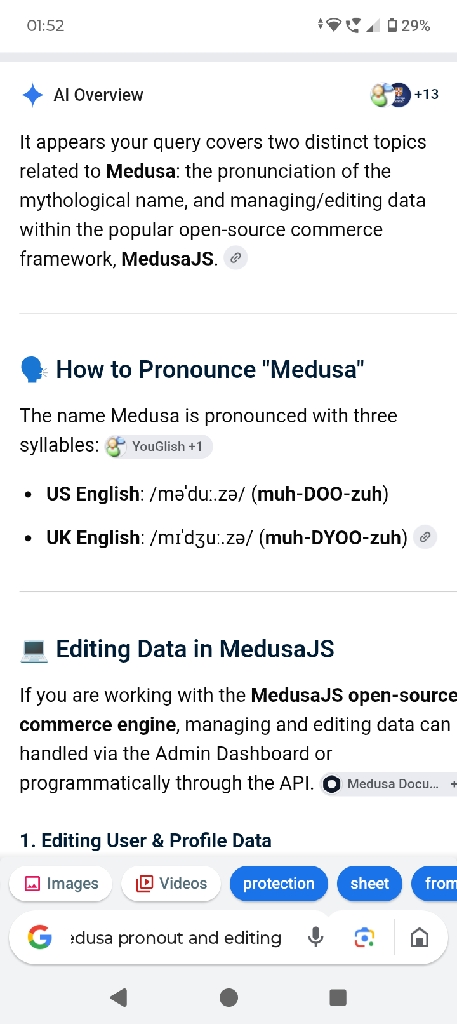Image resolution: width=457 pixels, height=1024 pixels.
Task: Tap the microphone voice search icon
Action: click(x=315, y=938)
